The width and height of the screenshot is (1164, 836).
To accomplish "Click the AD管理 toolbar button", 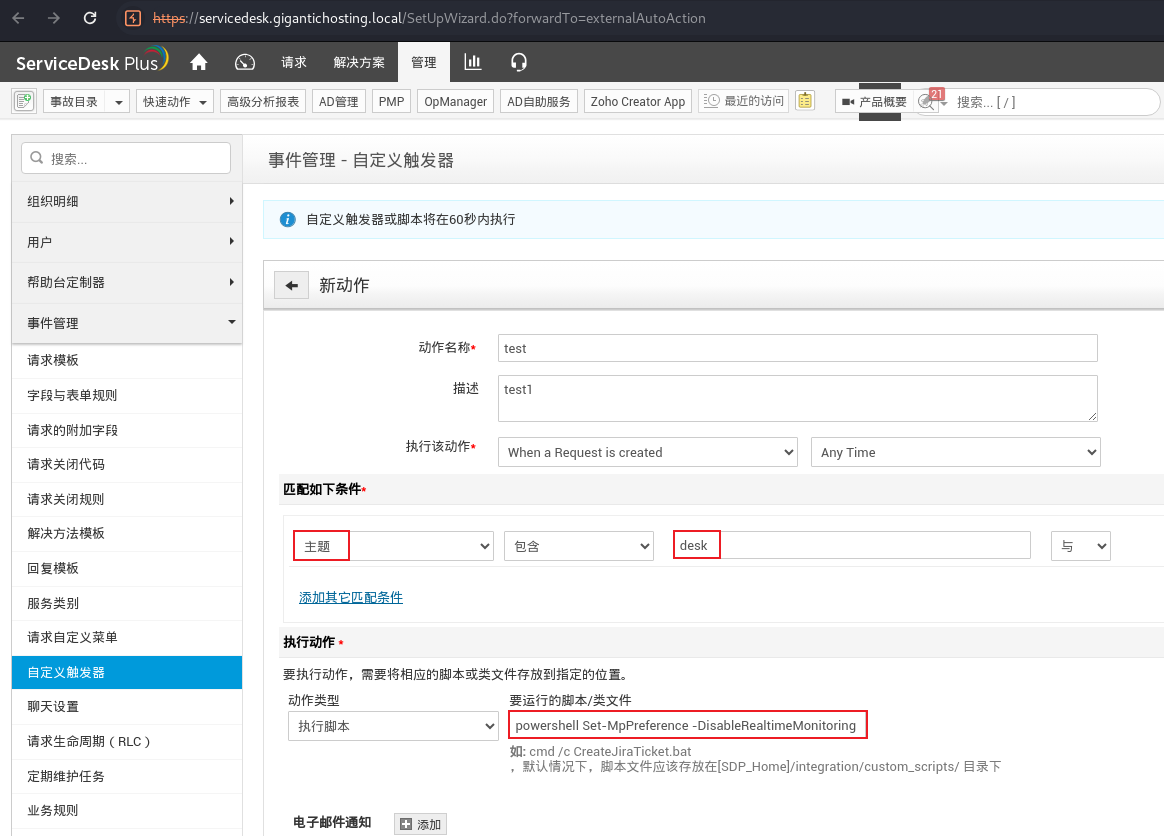I will [x=338, y=101].
